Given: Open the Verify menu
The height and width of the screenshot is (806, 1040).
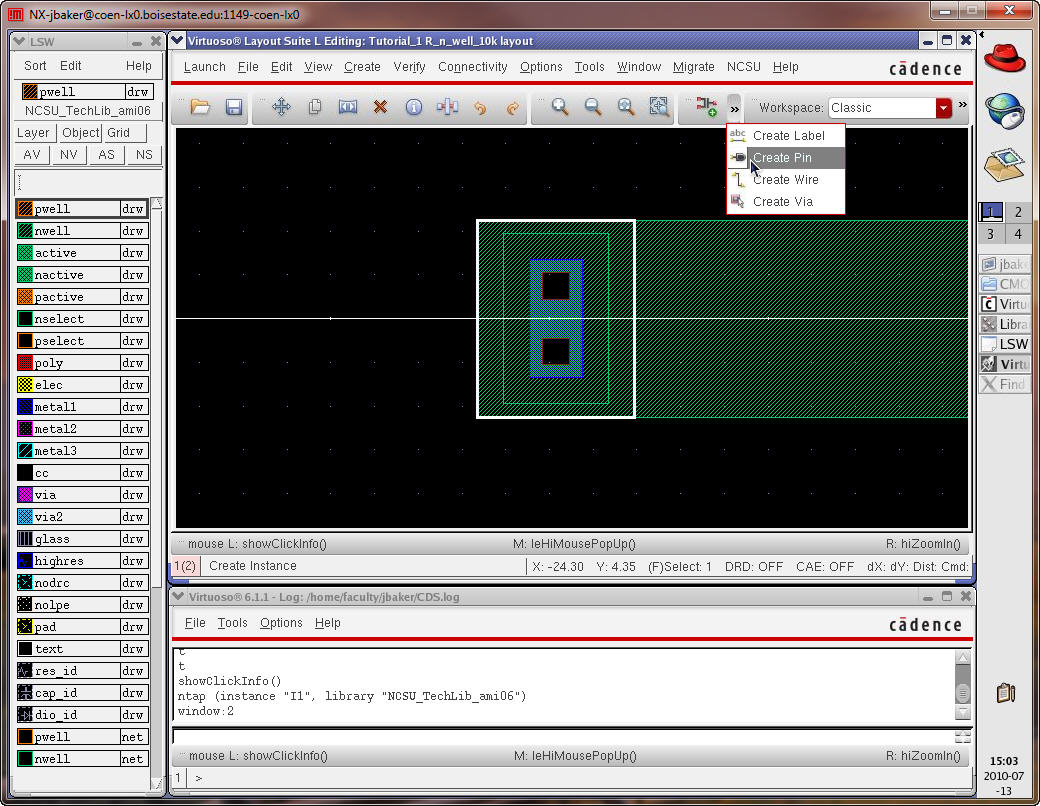Looking at the screenshot, I should [409, 67].
